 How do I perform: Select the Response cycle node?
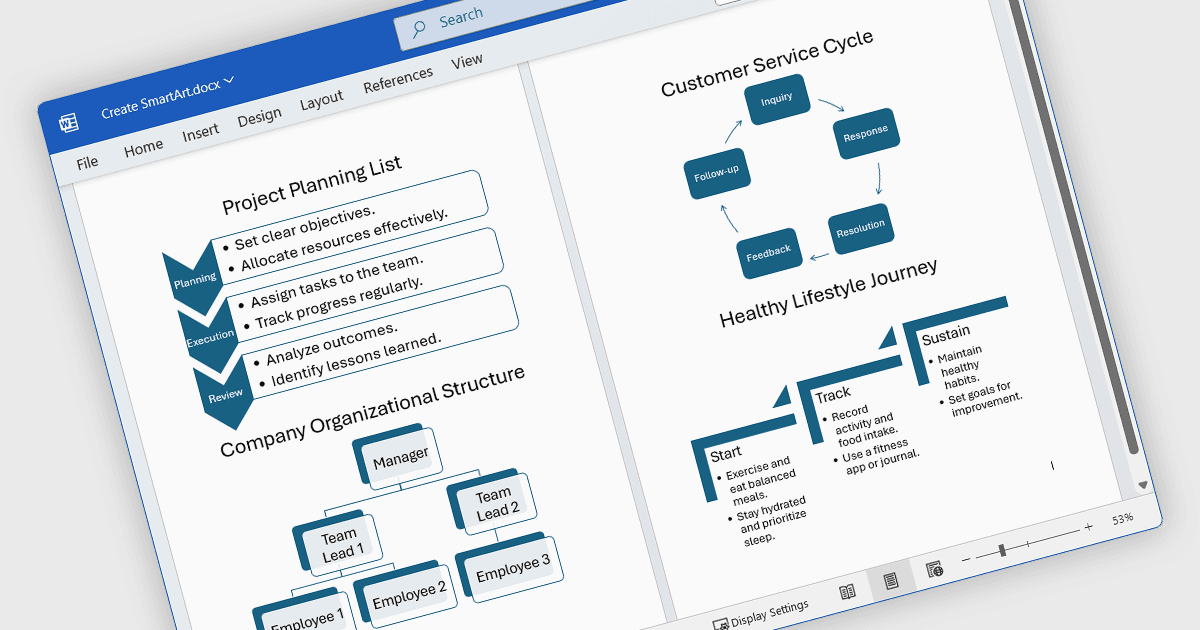coord(867,134)
